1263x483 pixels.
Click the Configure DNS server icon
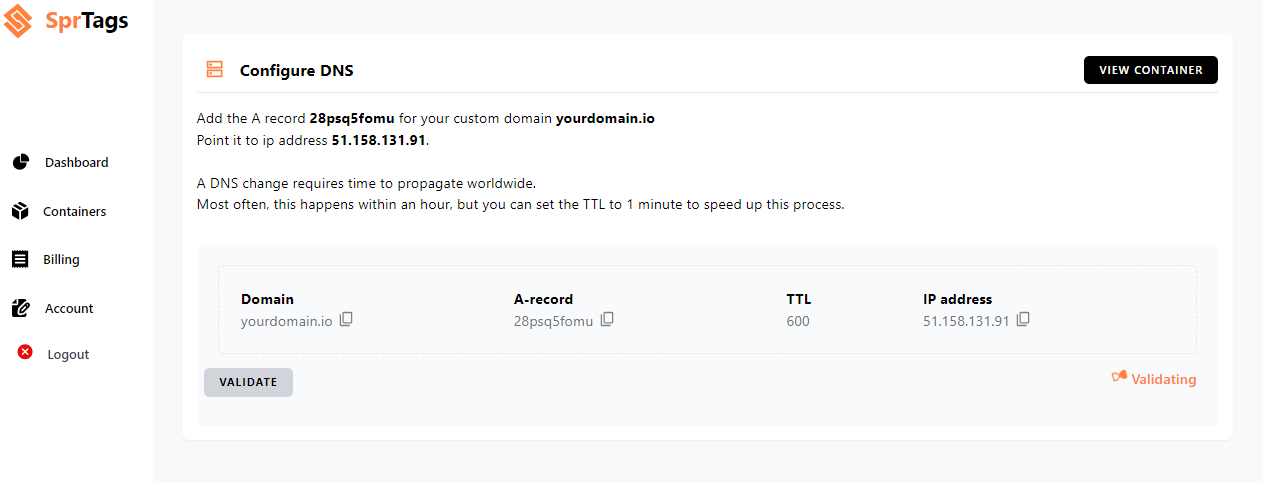(214, 70)
